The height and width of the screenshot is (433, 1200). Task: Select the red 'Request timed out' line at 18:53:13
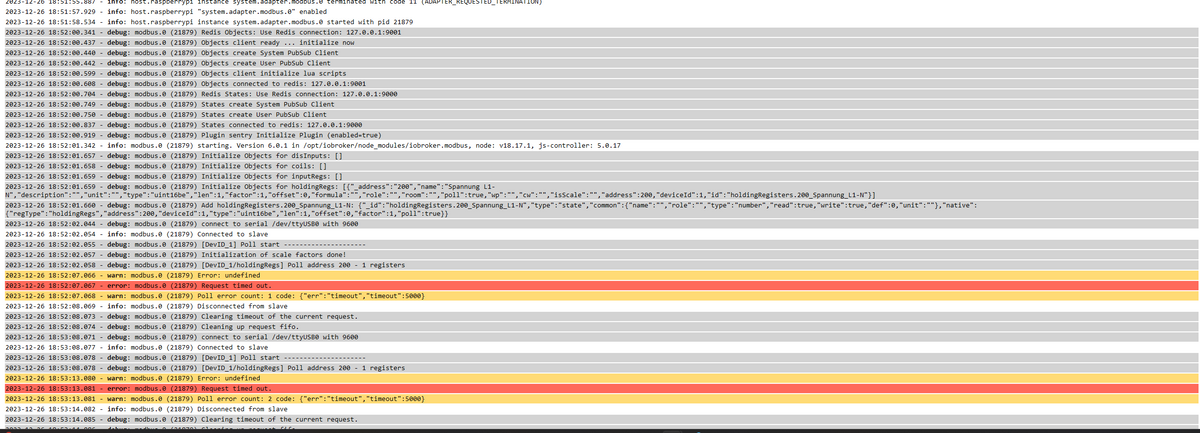coord(600,388)
